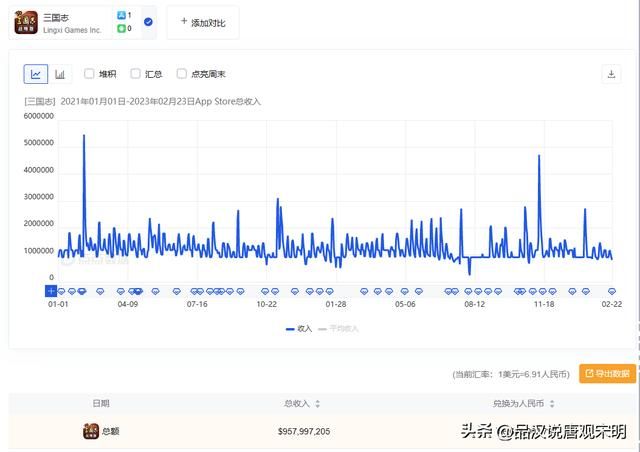Click the 总额 row app icon
The width and height of the screenshot is (640, 452).
(91, 431)
